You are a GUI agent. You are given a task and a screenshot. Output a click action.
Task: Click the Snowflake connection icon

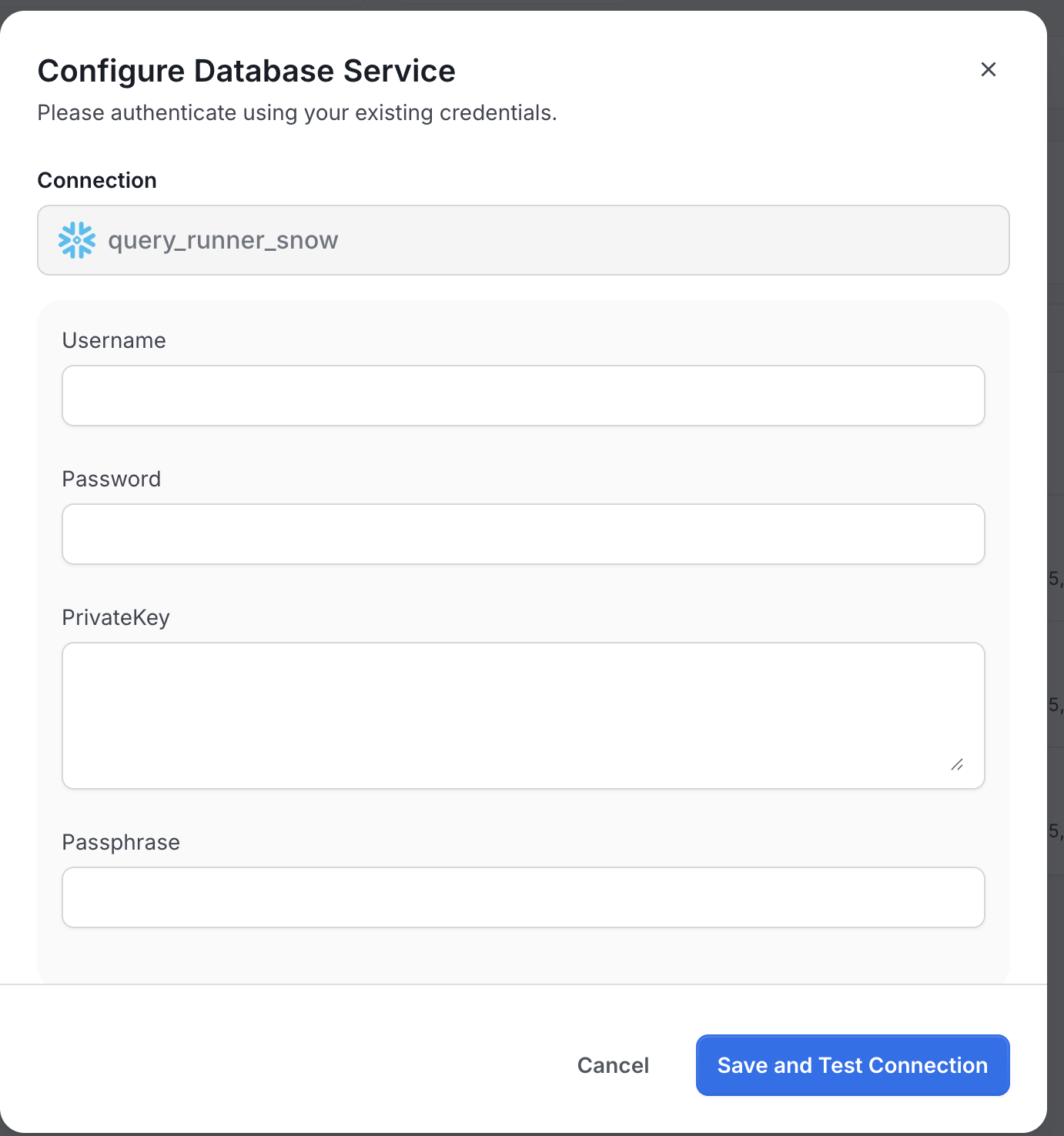click(77, 240)
